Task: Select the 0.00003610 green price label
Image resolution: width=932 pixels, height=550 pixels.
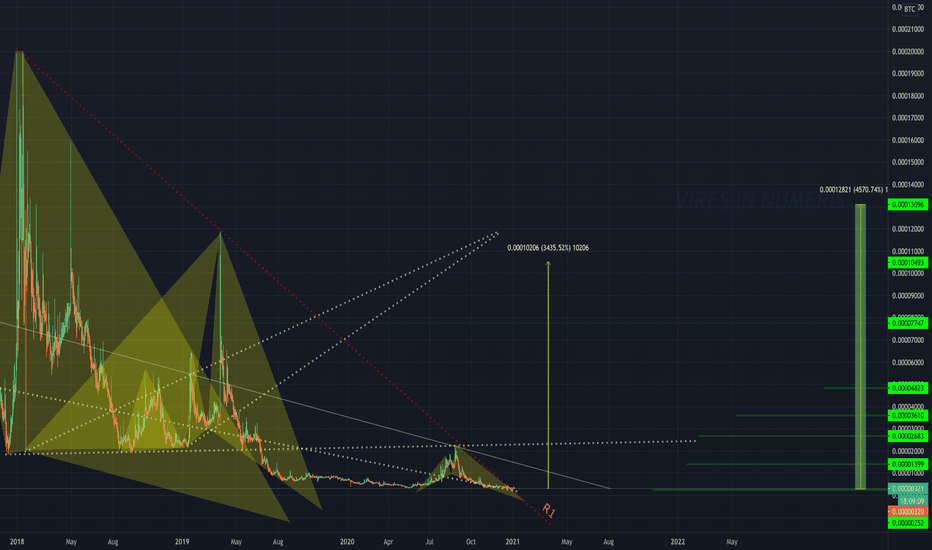Action: coord(908,415)
